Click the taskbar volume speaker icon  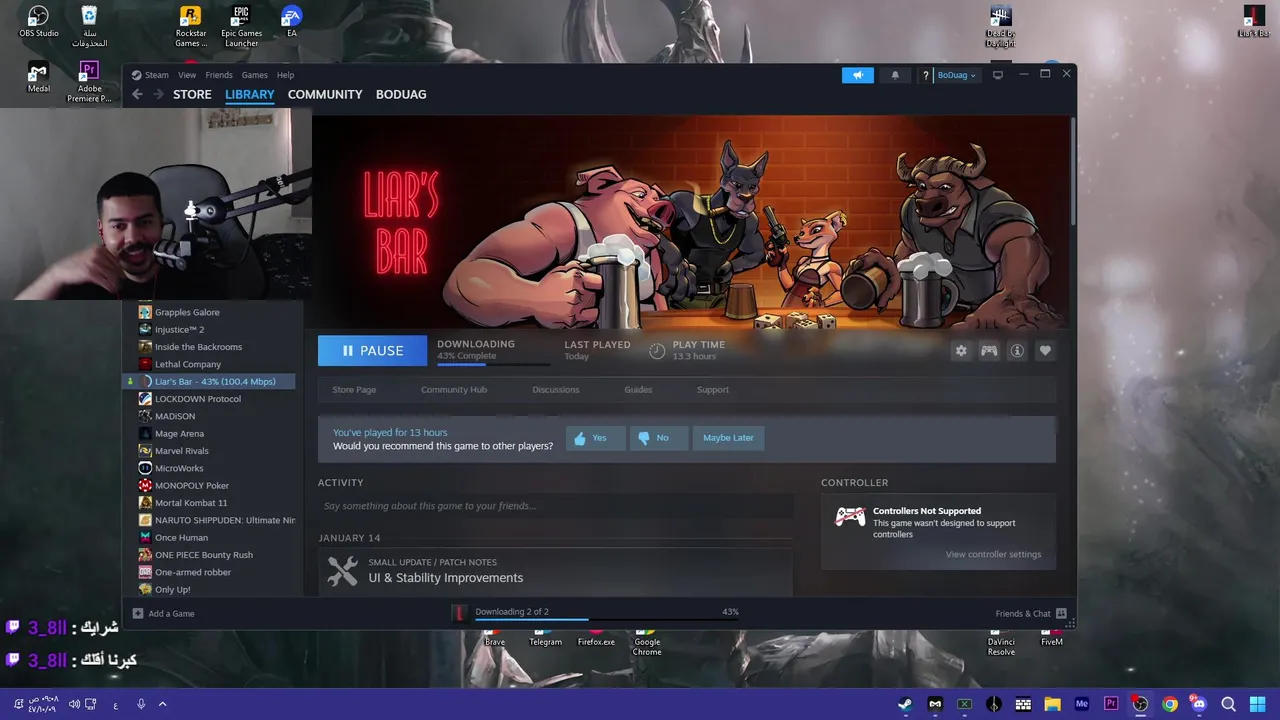click(74, 704)
